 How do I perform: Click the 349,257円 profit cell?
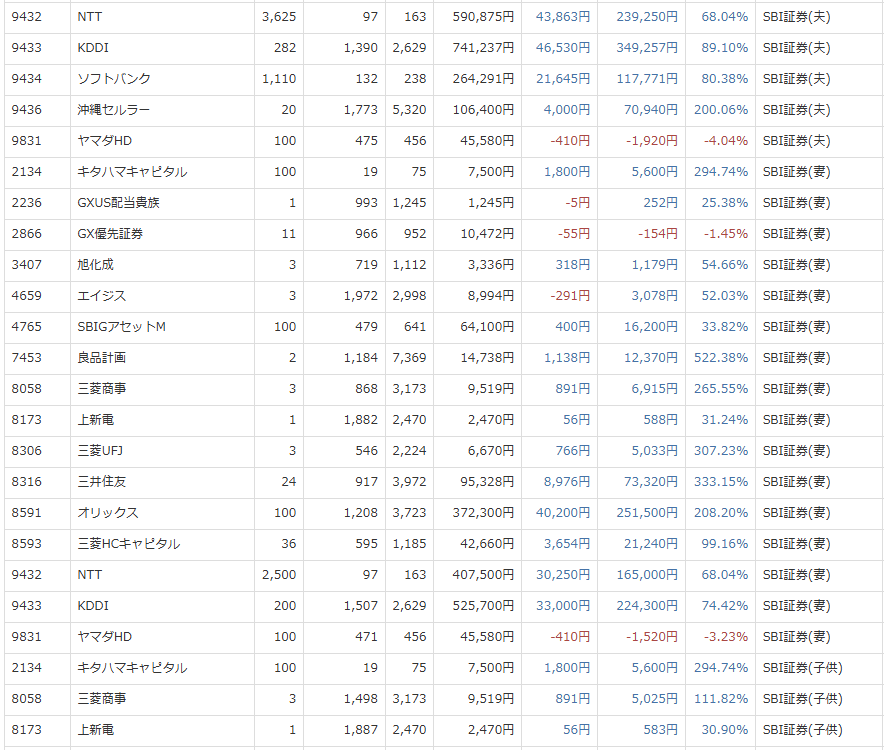click(x=647, y=48)
